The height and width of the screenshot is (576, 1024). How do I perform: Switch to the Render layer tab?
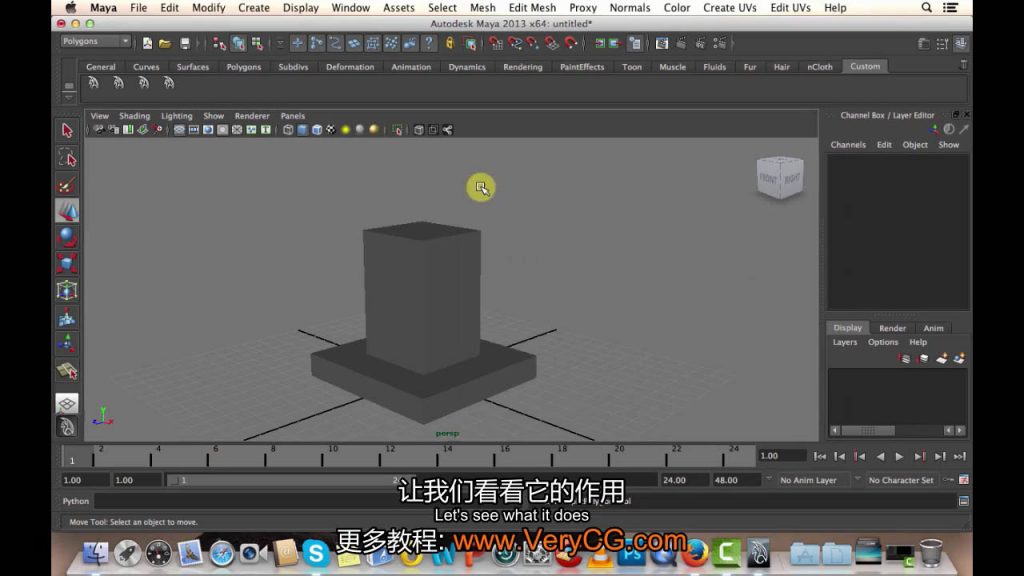click(x=892, y=328)
